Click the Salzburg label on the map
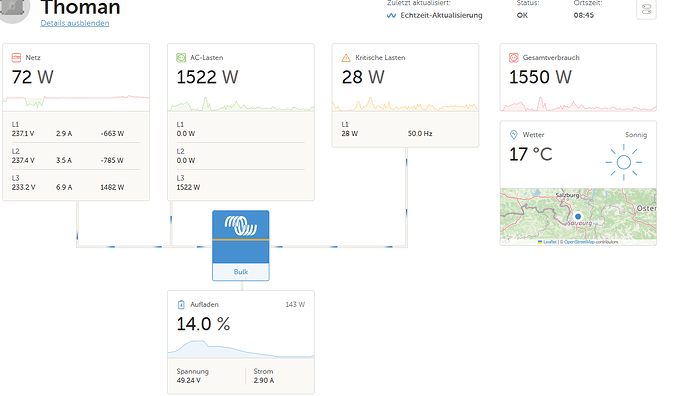Viewport: 689px width, 396px height. tap(567, 195)
